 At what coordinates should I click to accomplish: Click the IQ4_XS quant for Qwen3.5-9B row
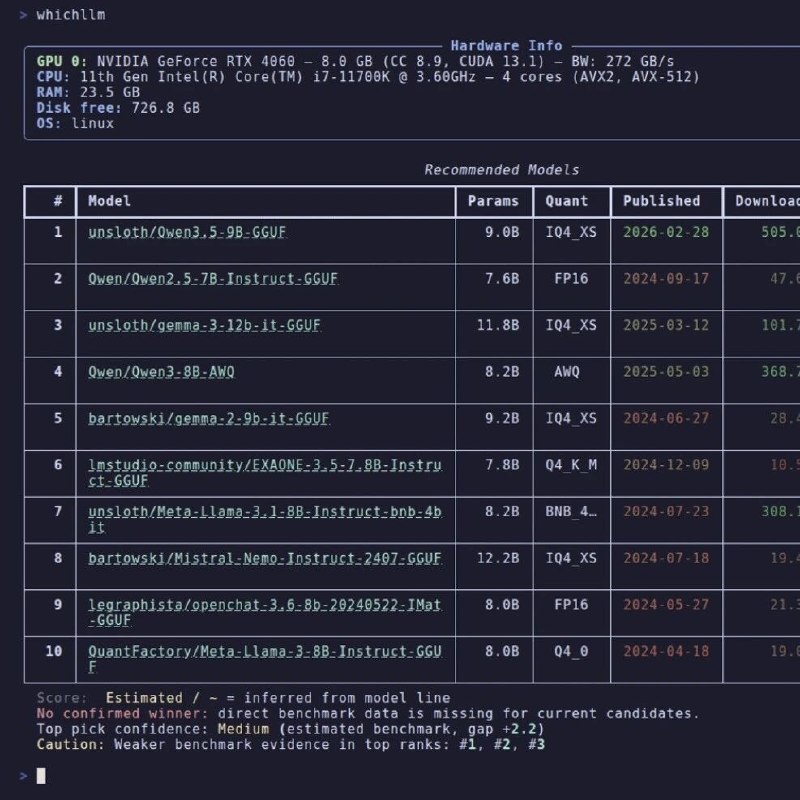[x=571, y=233]
